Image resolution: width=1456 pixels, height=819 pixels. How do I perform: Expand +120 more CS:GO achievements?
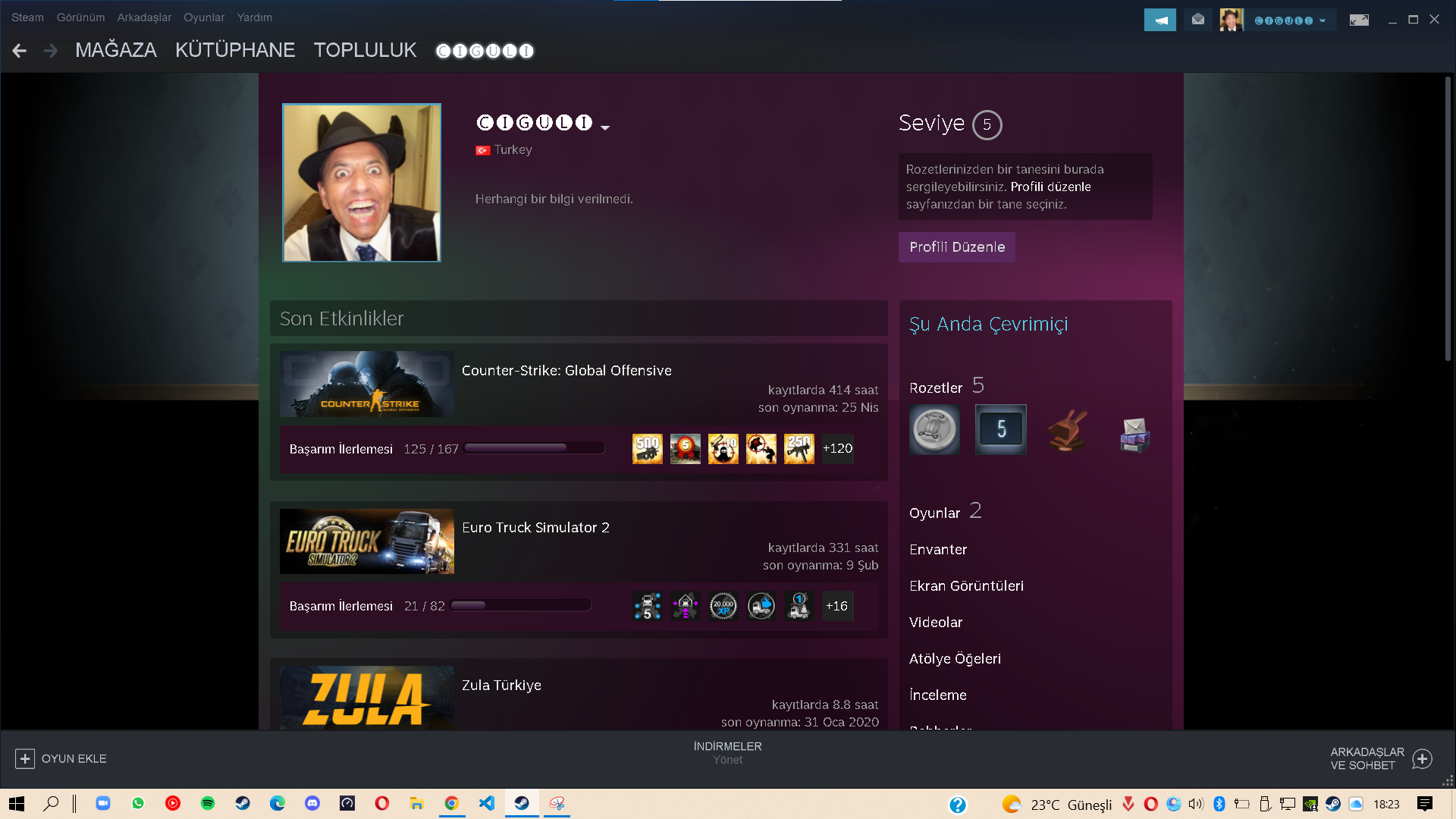(838, 449)
